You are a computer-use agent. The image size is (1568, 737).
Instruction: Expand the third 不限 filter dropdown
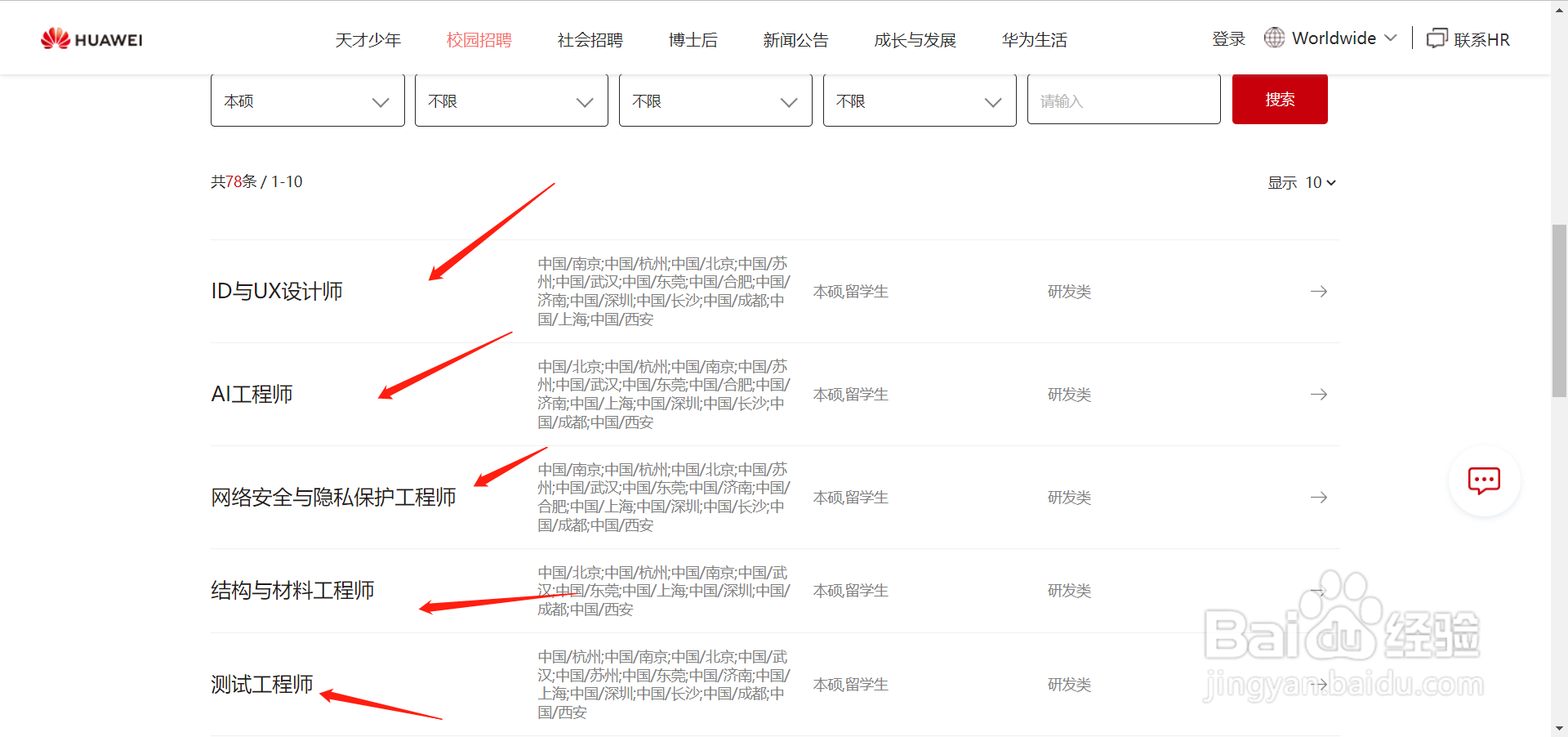pos(920,100)
